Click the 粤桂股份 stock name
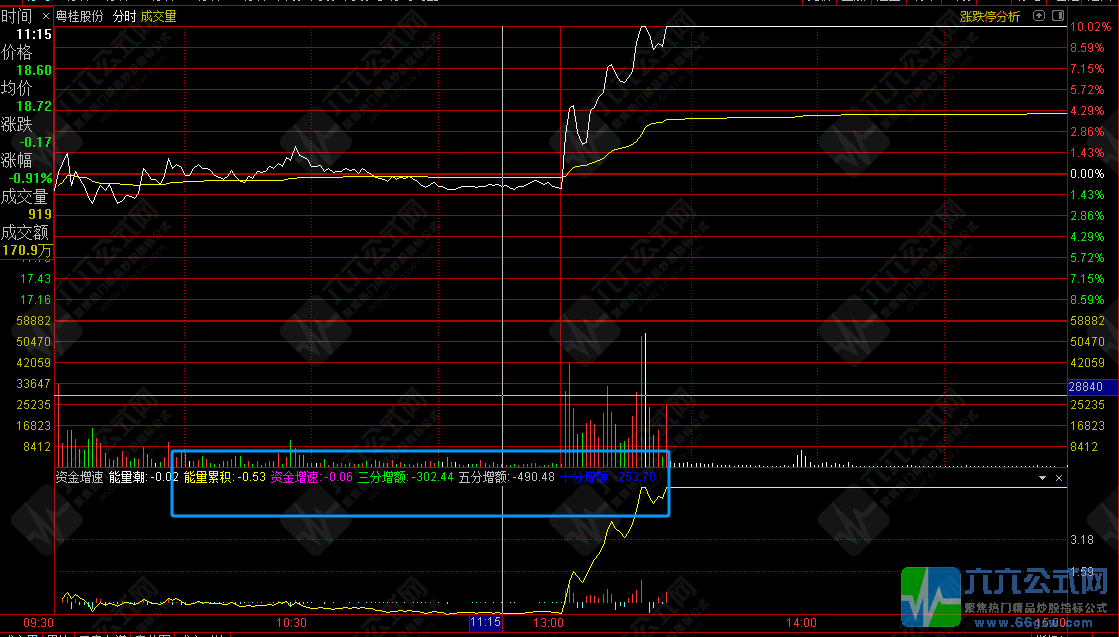Viewport: 1119px width, 637px height. (81, 16)
